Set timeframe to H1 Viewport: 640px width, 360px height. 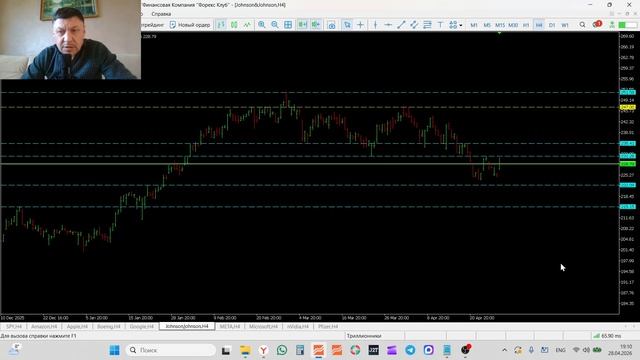click(526, 25)
